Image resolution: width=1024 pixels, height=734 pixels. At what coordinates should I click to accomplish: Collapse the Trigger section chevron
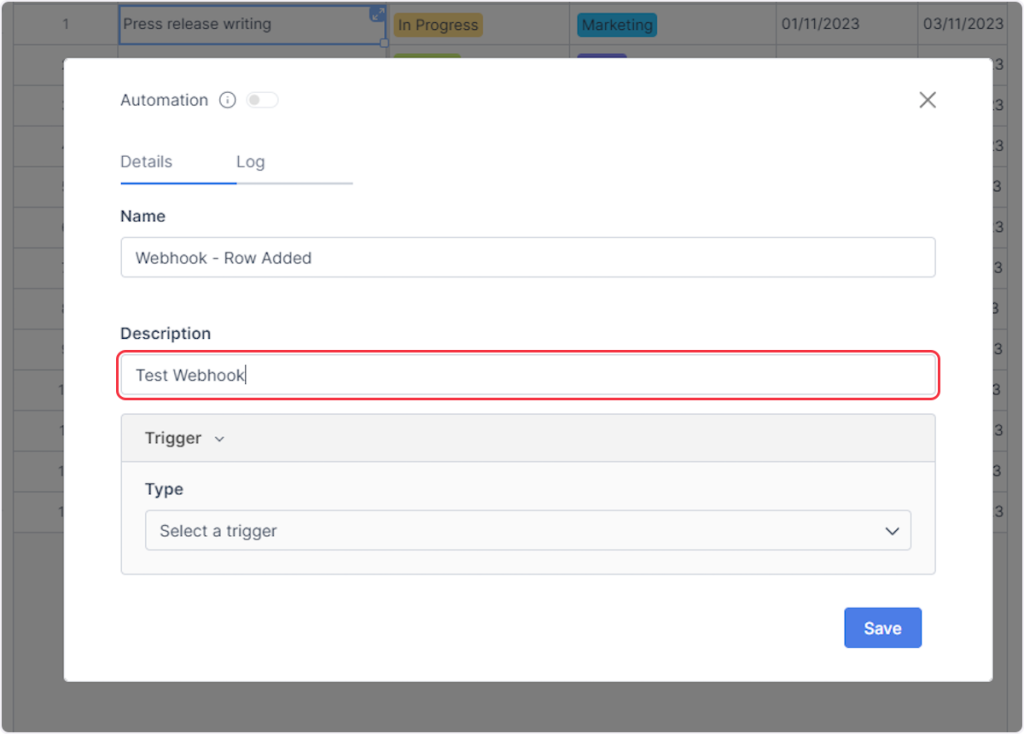(x=220, y=439)
